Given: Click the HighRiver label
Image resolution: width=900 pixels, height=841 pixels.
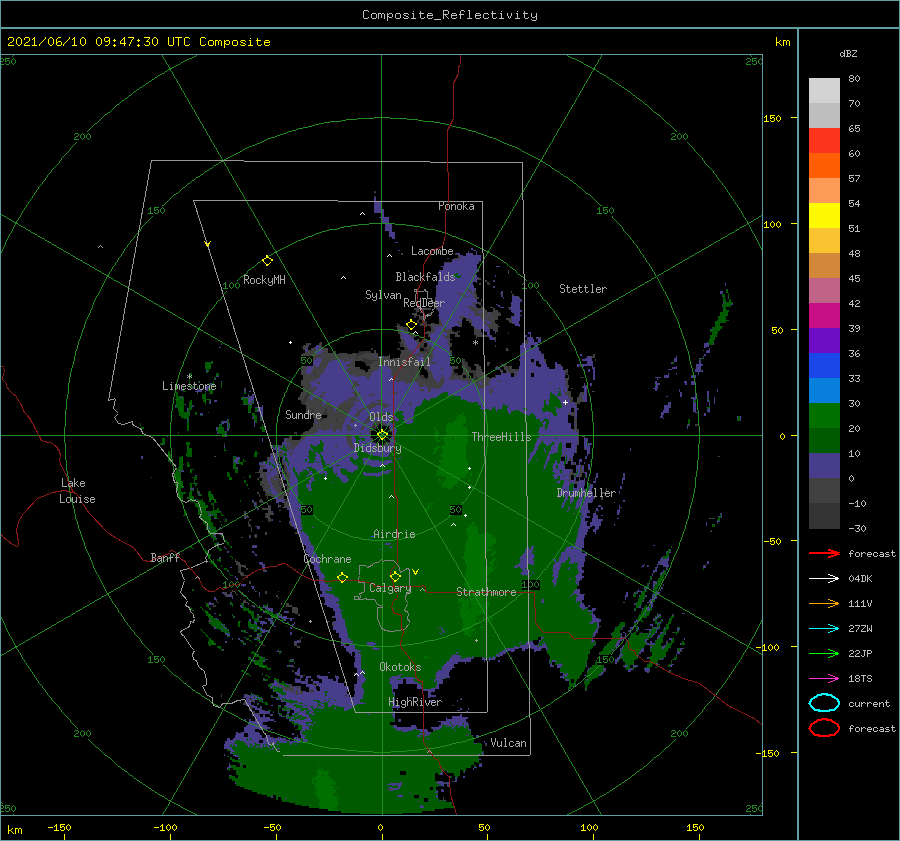Looking at the screenshot, I should coord(415,702).
